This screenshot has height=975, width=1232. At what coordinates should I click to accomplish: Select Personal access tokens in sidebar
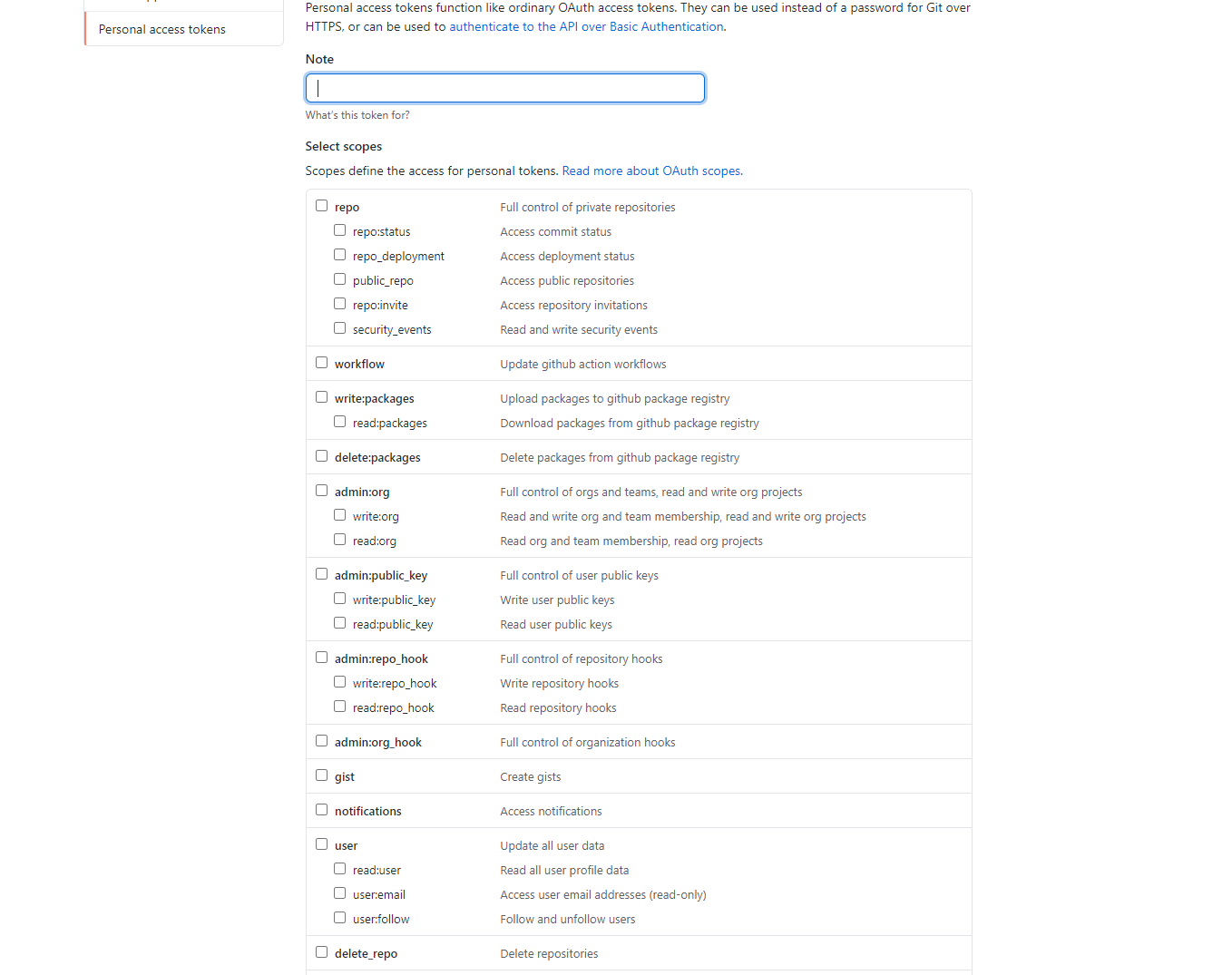161,29
